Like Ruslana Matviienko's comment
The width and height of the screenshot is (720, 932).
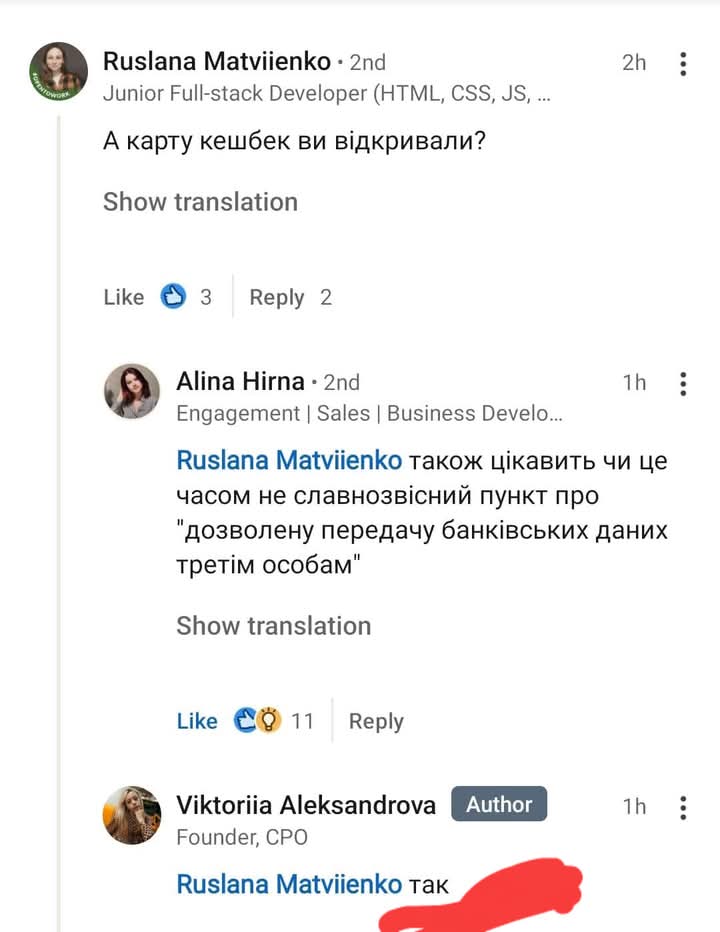click(124, 297)
